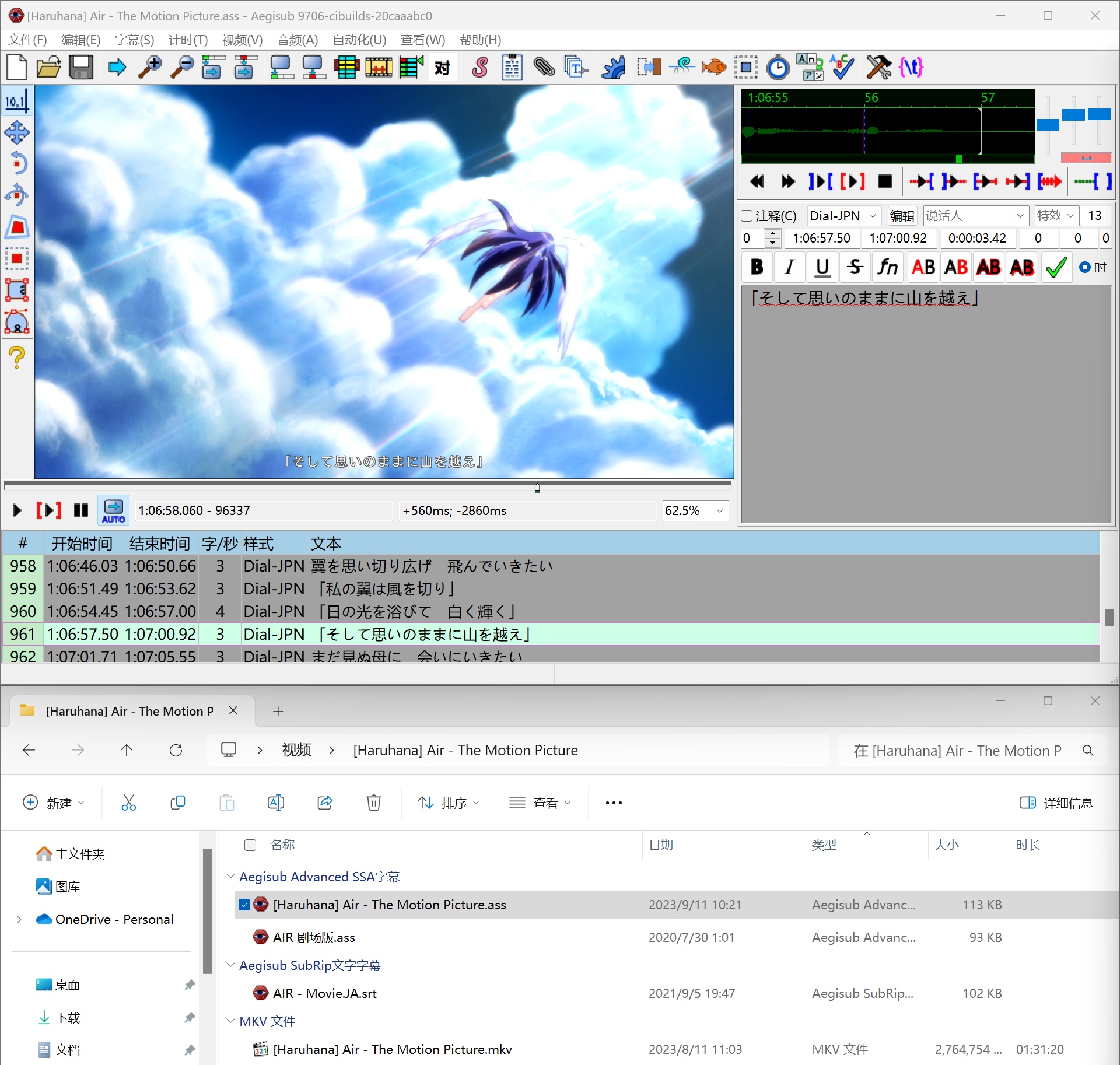Select the 时 time mode radio button
This screenshot has width=1120, height=1065.
(1085, 267)
